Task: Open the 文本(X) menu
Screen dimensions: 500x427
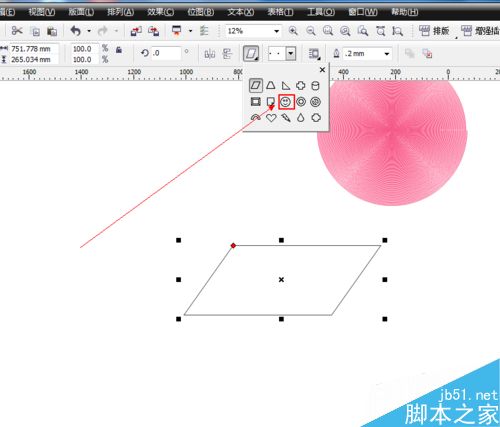Action: (240, 12)
